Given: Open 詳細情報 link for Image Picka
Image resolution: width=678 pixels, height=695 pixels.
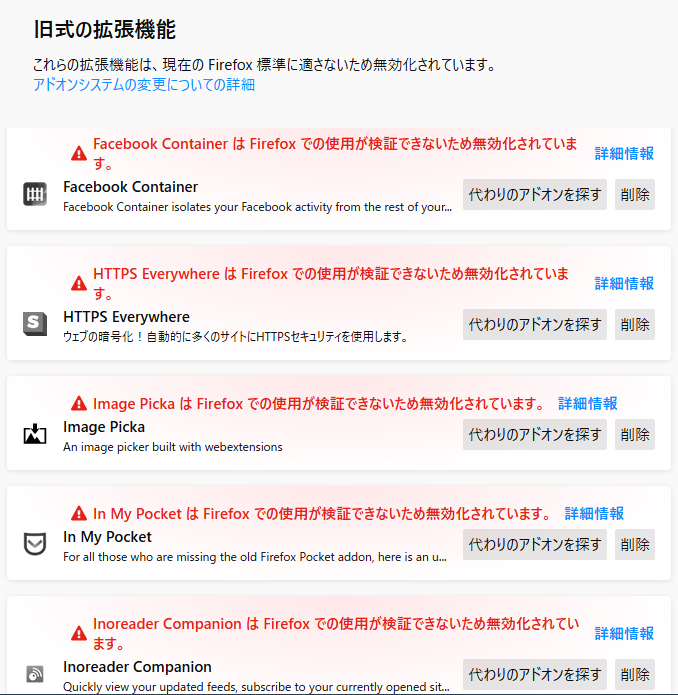Looking at the screenshot, I should coord(588,404).
